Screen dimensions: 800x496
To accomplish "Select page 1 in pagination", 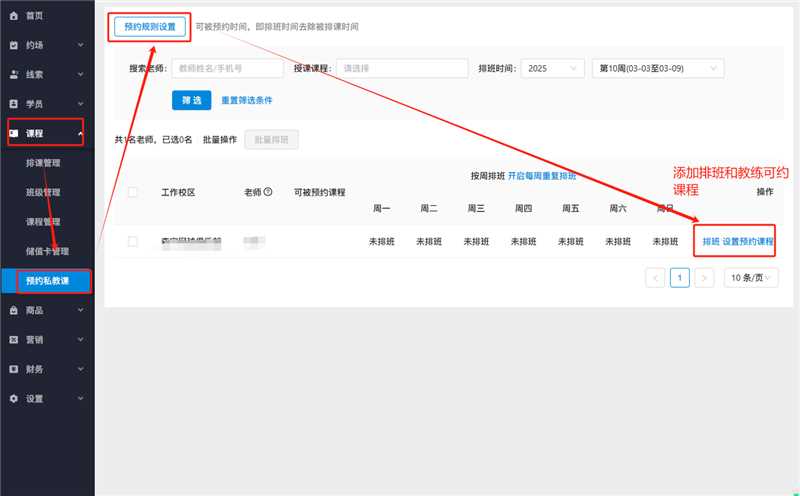I will (x=680, y=278).
